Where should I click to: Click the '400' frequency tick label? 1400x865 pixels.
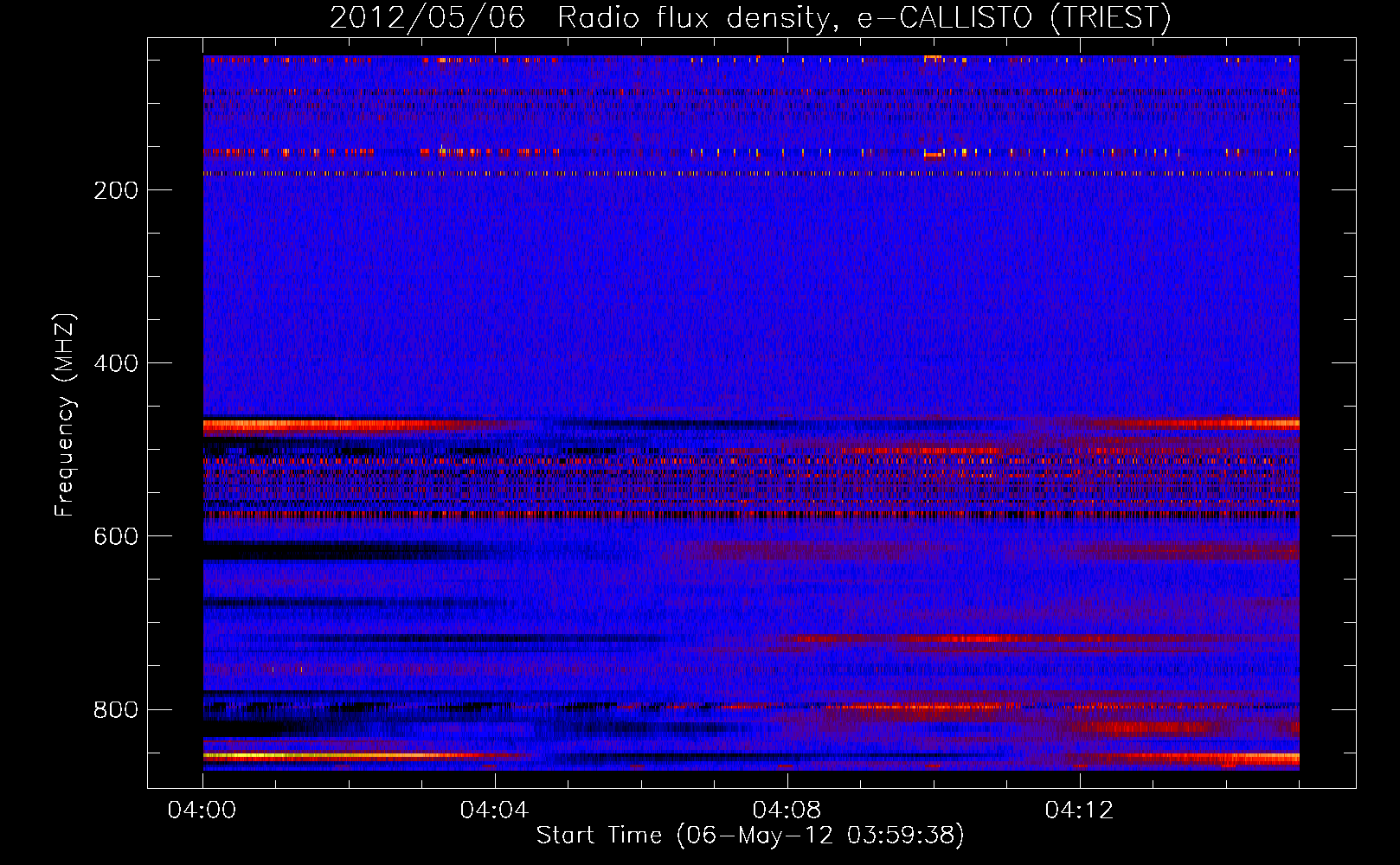pyautogui.click(x=116, y=363)
